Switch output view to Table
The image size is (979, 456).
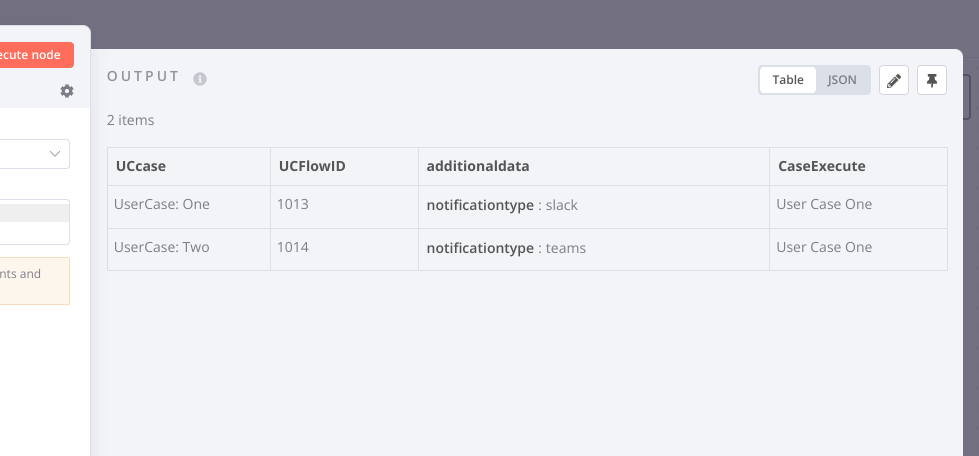[x=788, y=80]
